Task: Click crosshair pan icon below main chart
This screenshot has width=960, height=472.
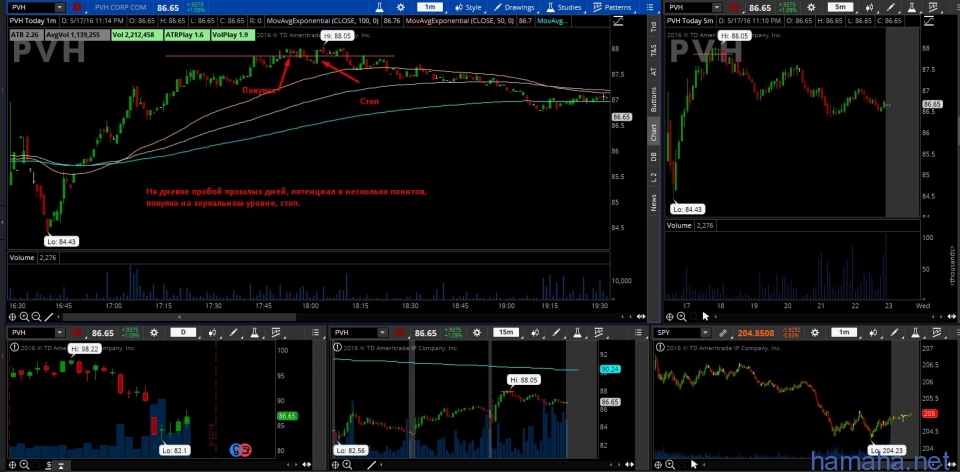Action: (x=12, y=317)
